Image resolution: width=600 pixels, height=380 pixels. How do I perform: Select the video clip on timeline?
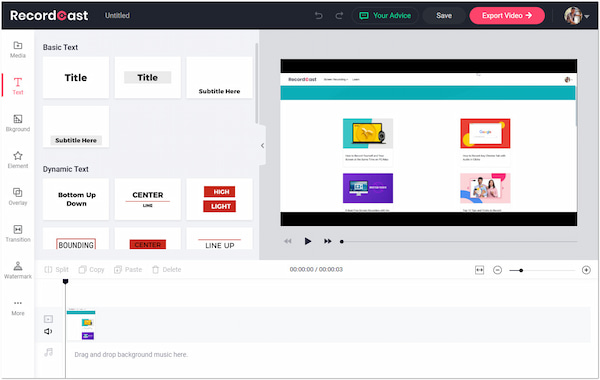click(81, 325)
